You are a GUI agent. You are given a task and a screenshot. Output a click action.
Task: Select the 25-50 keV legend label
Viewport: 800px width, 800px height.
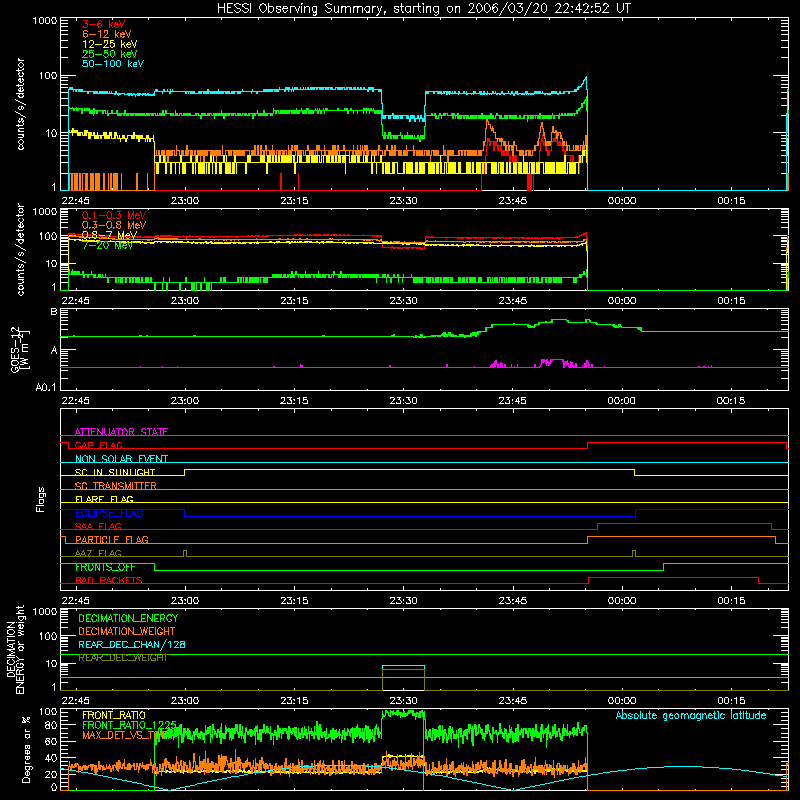(110, 54)
